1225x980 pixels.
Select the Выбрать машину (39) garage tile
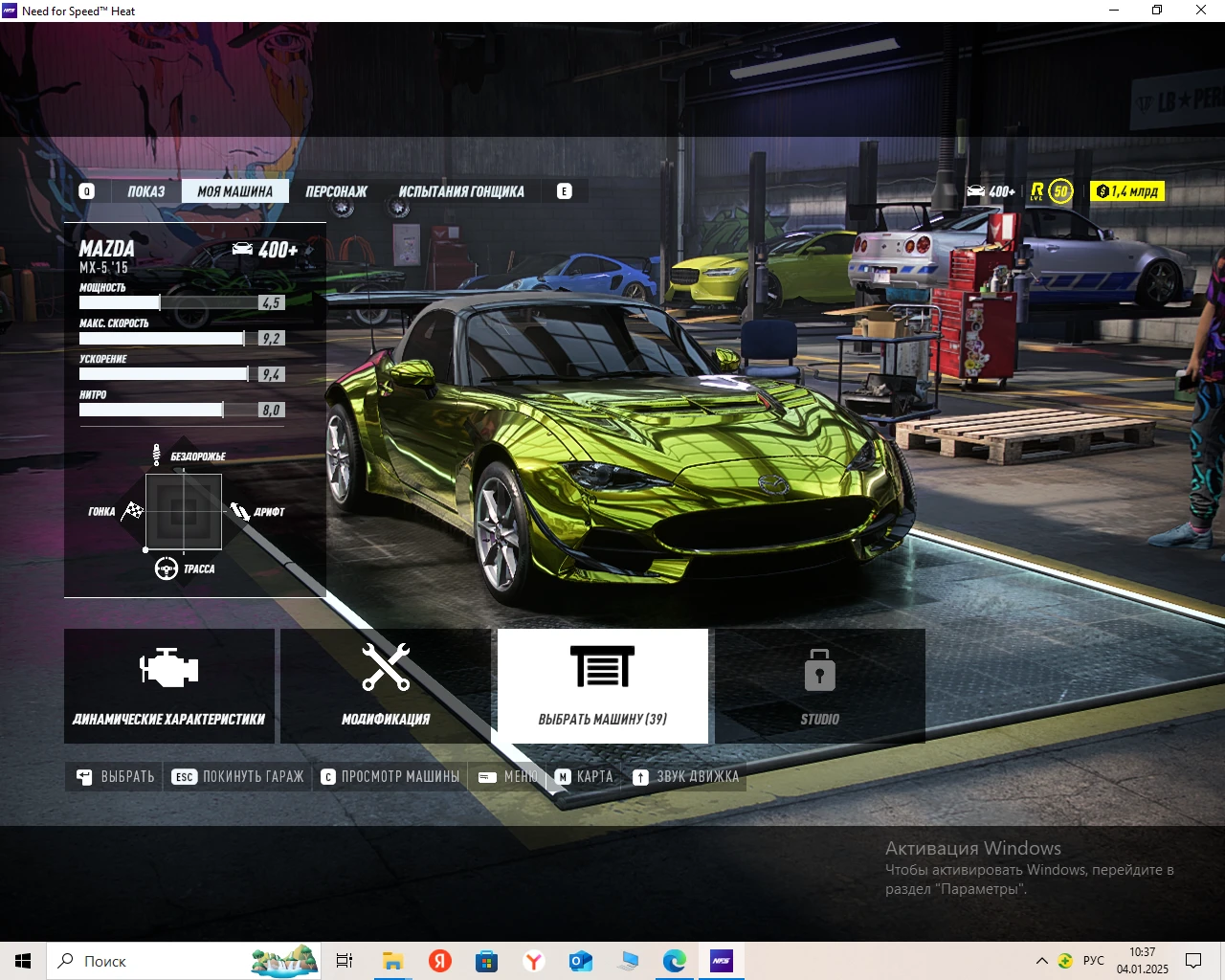point(602,685)
